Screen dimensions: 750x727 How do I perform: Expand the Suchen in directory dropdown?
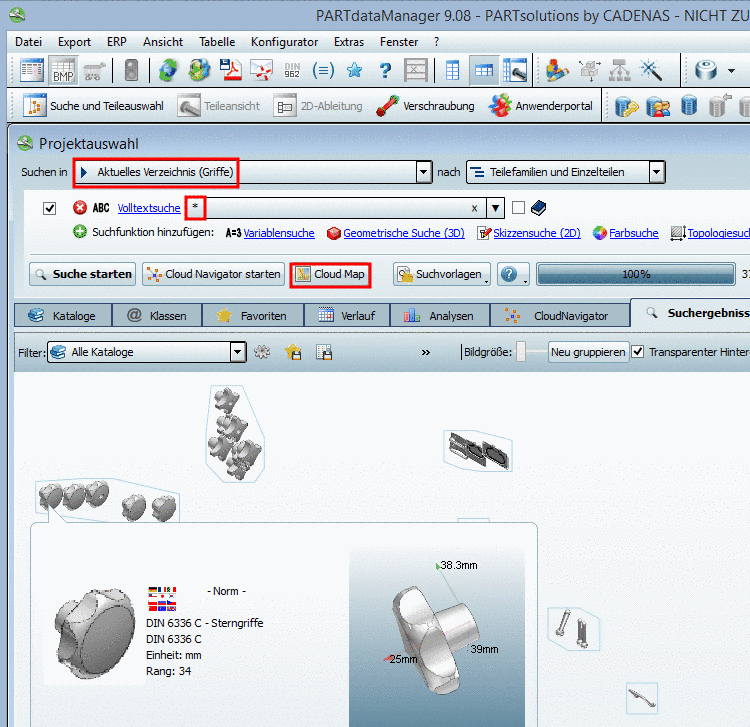click(423, 172)
